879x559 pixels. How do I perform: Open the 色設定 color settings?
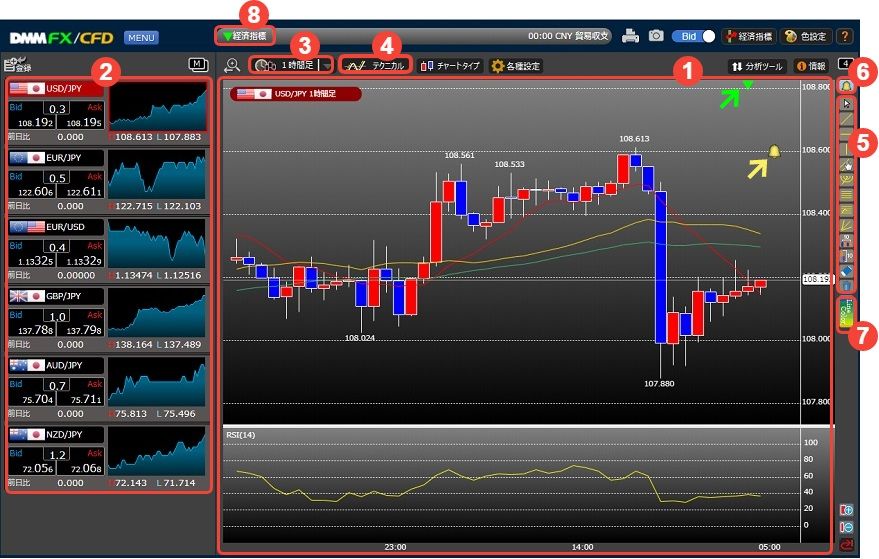click(805, 36)
